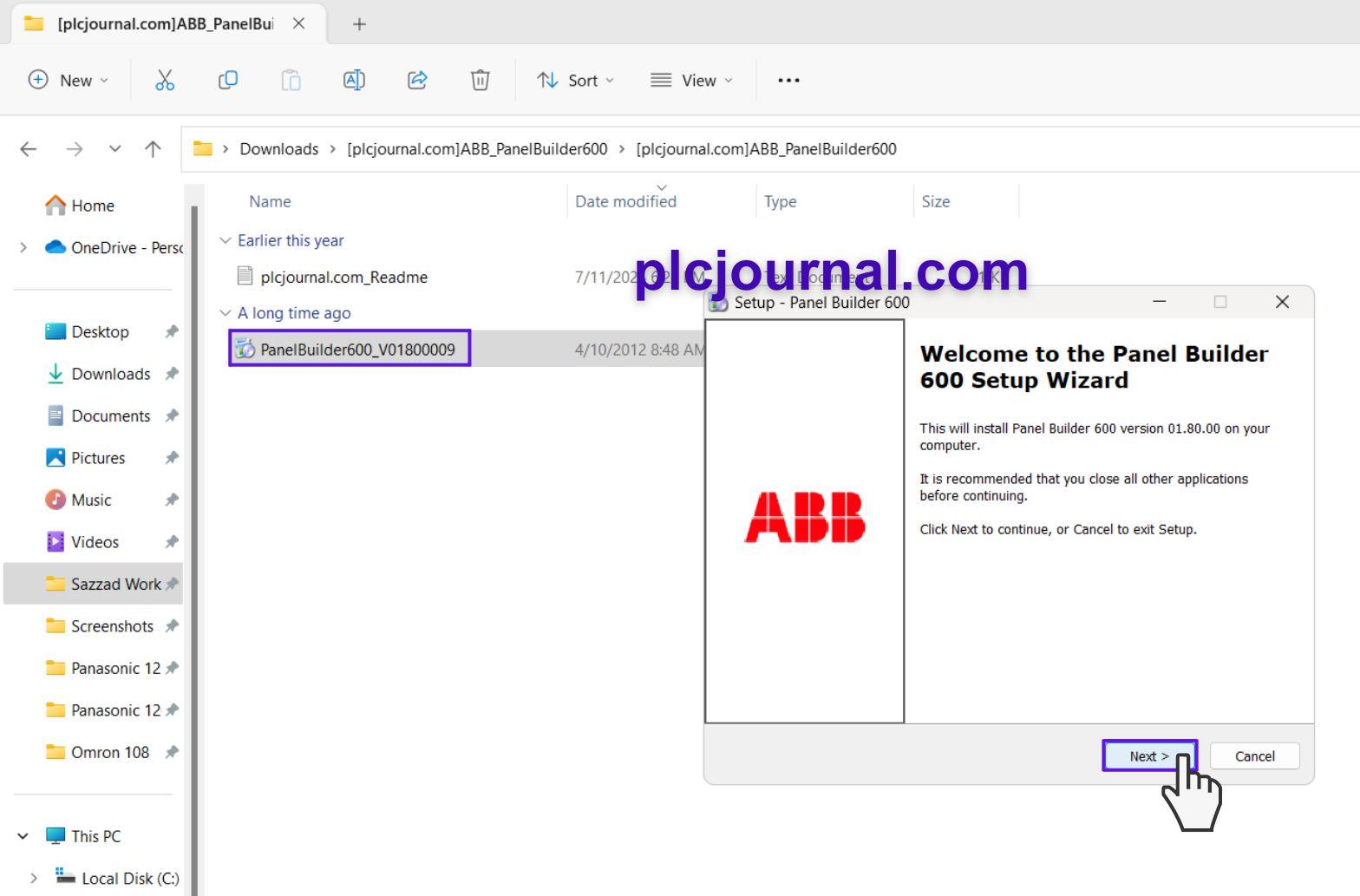1360x896 pixels.
Task: Select the PanelBuilder600_V01800009 installer file
Action: [357, 350]
